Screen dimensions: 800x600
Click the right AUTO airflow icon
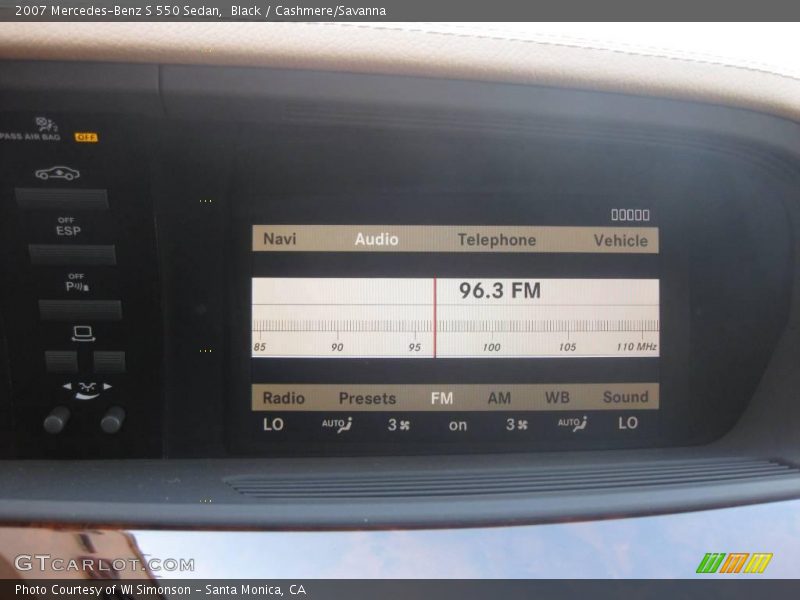click(572, 423)
